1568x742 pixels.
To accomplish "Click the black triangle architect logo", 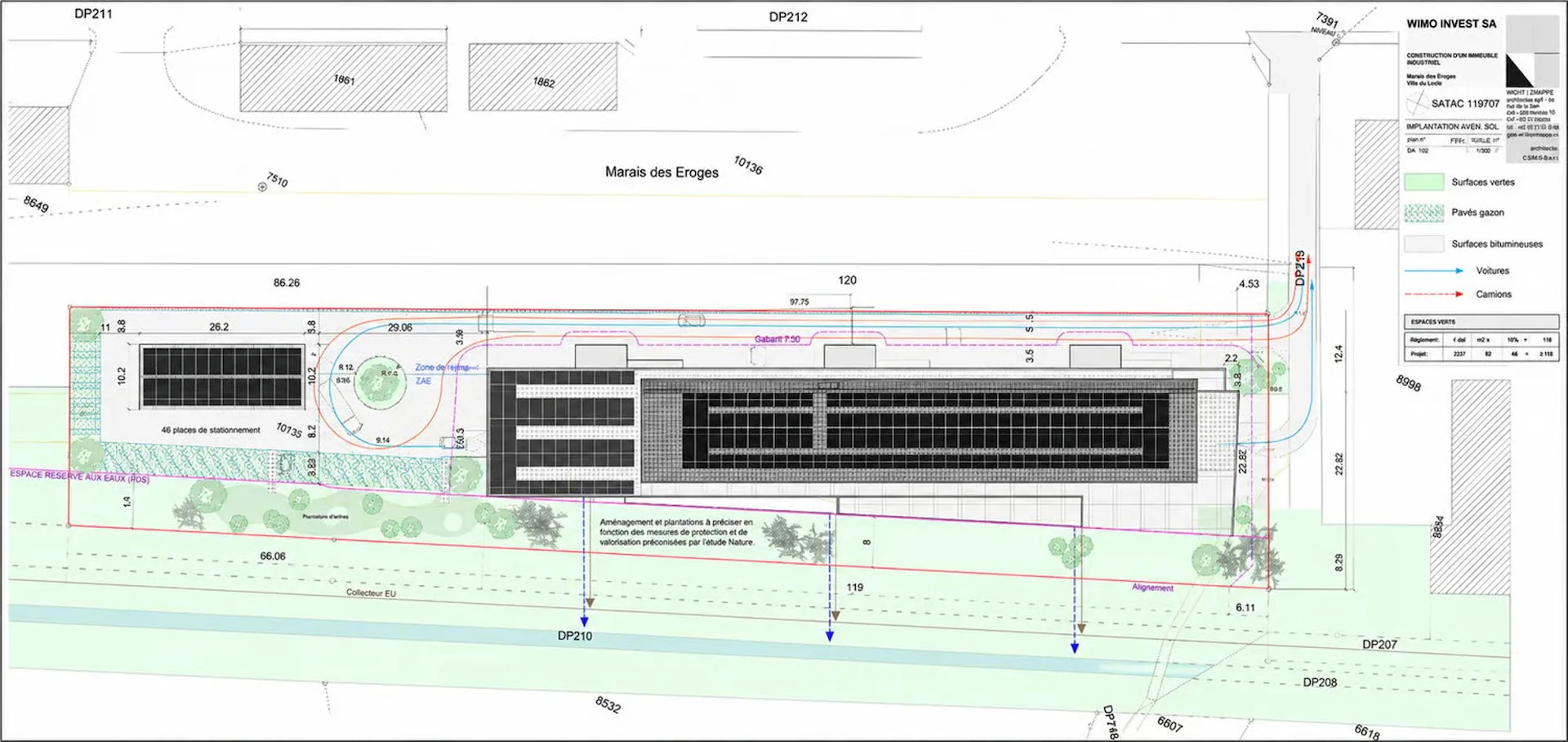I will click(x=1519, y=71).
